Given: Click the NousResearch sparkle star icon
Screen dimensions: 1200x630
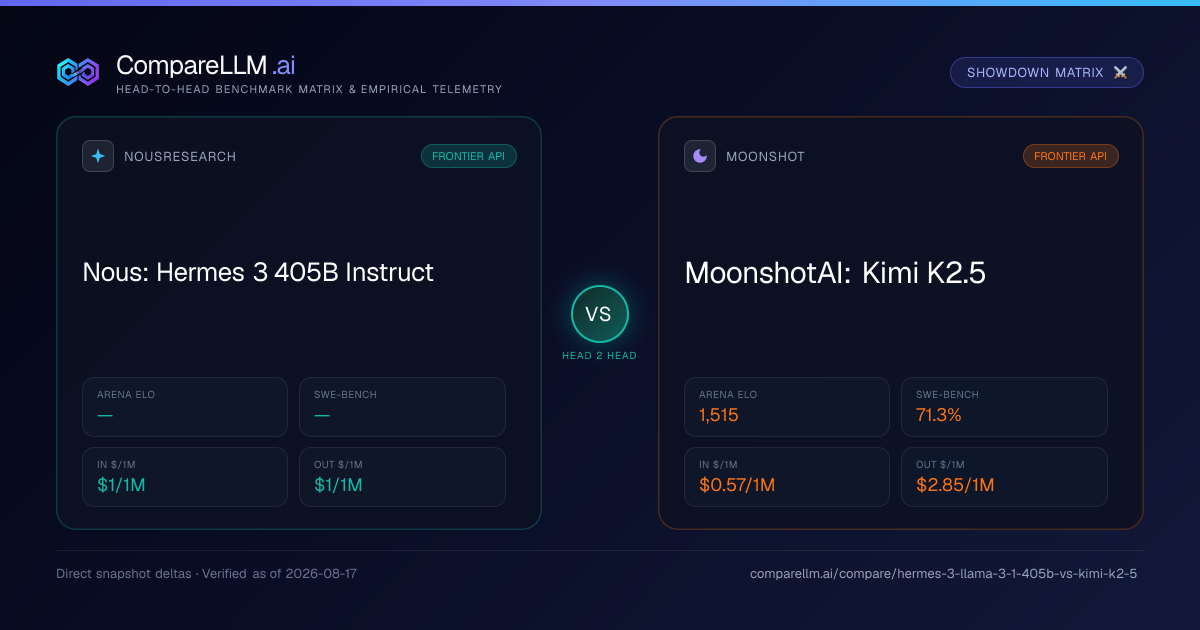Looking at the screenshot, I should [98, 156].
